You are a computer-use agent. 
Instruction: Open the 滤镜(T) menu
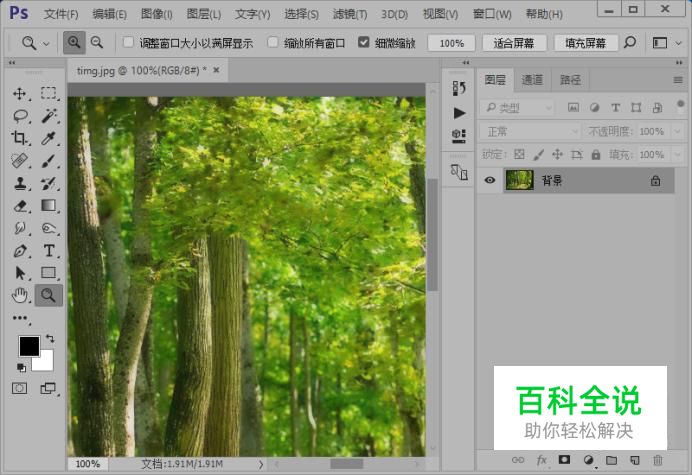tap(350, 14)
